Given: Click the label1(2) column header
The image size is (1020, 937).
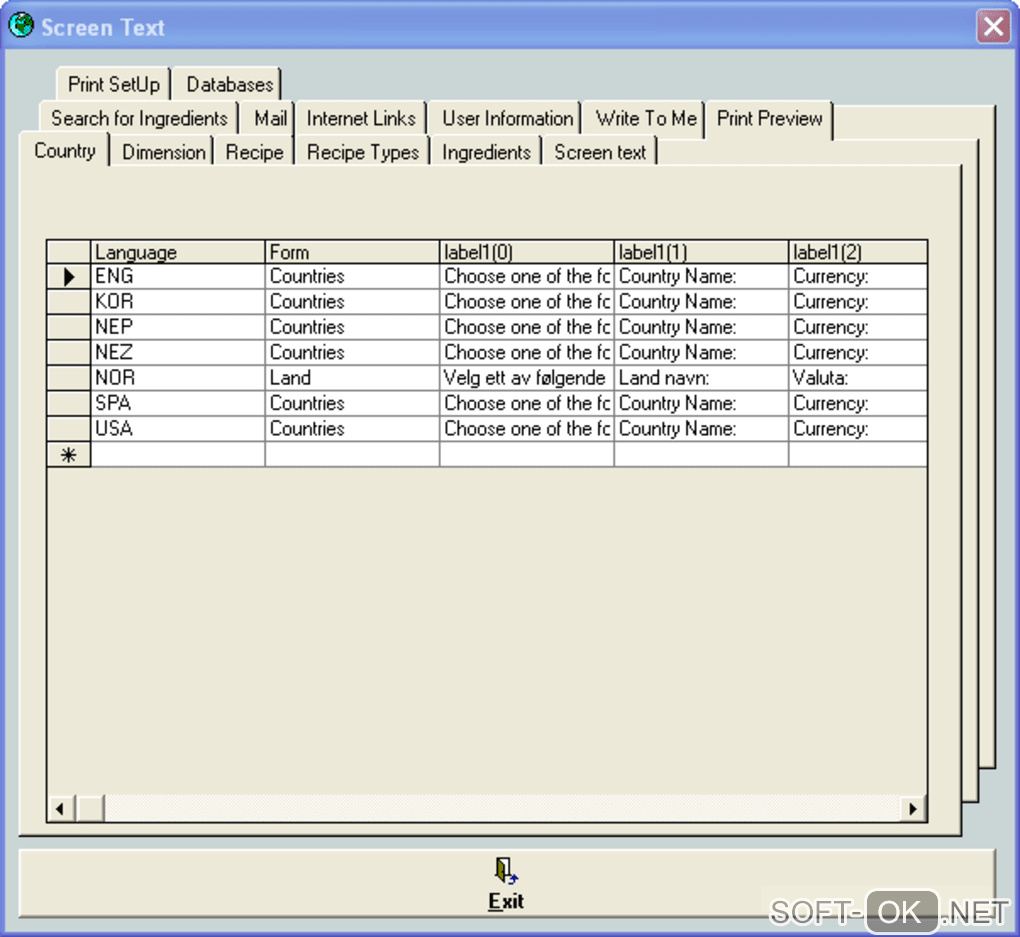Looking at the screenshot, I should click(858, 252).
